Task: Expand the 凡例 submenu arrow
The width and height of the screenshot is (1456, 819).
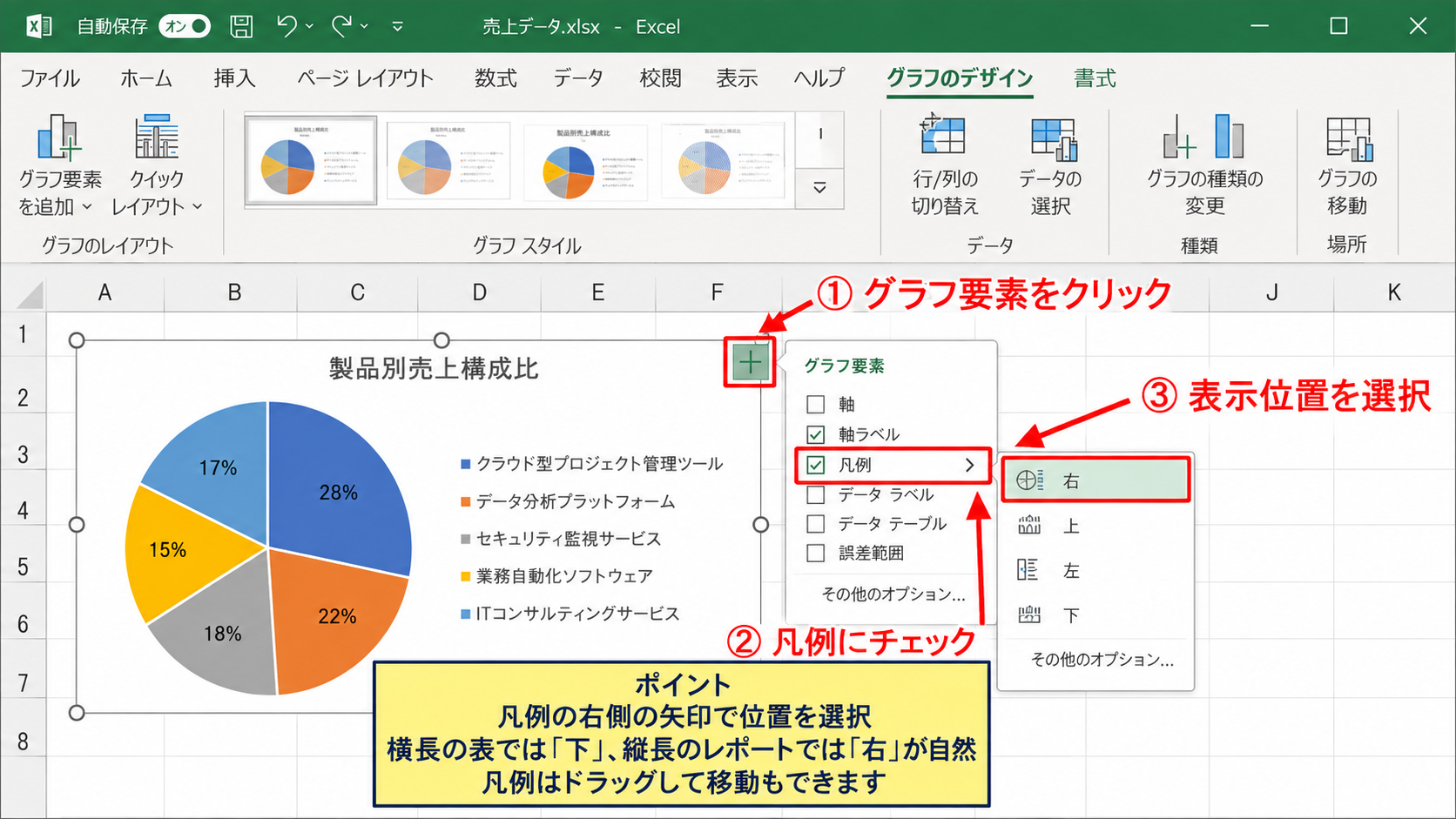Action: pos(970,466)
